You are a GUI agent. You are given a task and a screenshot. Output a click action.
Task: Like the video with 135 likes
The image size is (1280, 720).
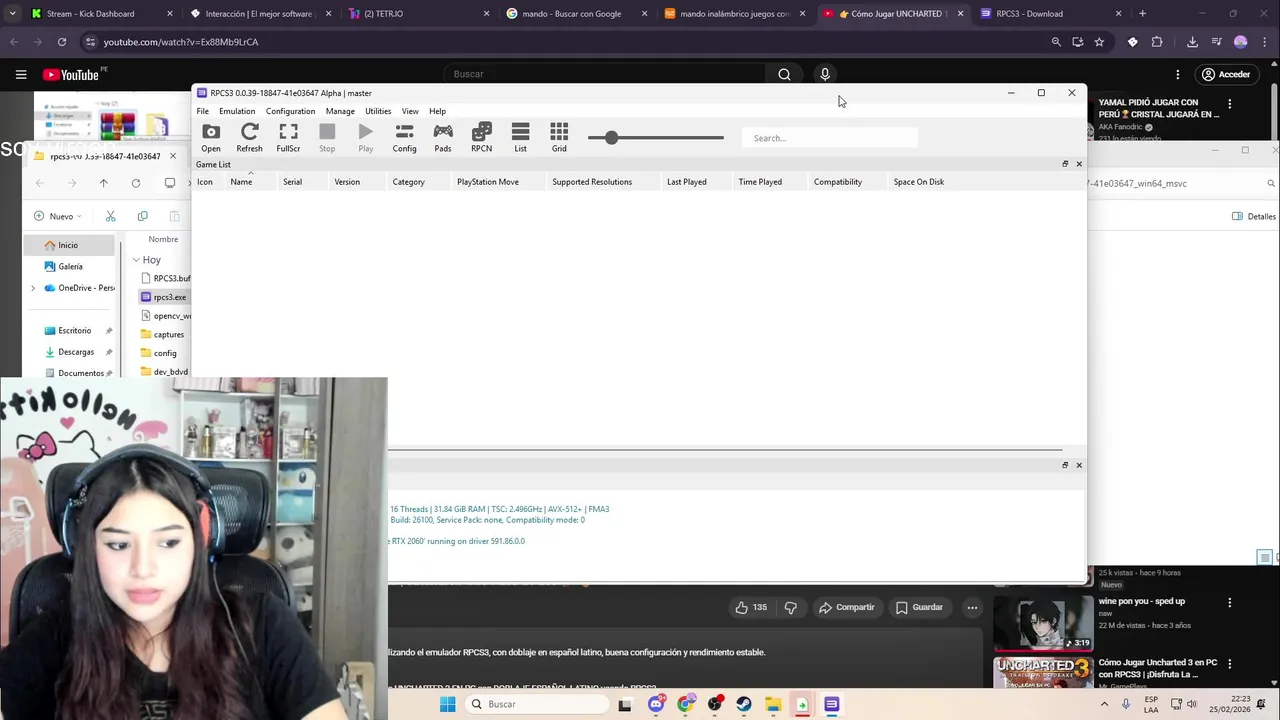click(x=751, y=607)
